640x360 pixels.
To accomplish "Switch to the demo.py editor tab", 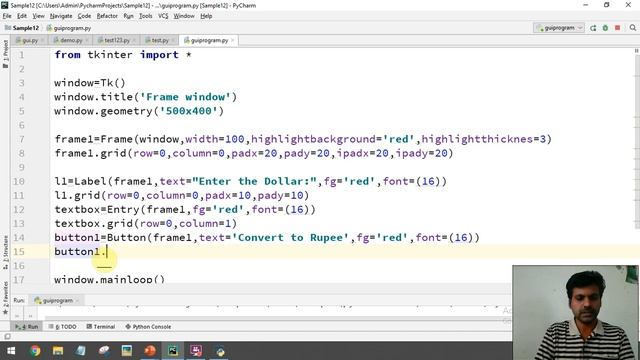I will (x=71, y=40).
